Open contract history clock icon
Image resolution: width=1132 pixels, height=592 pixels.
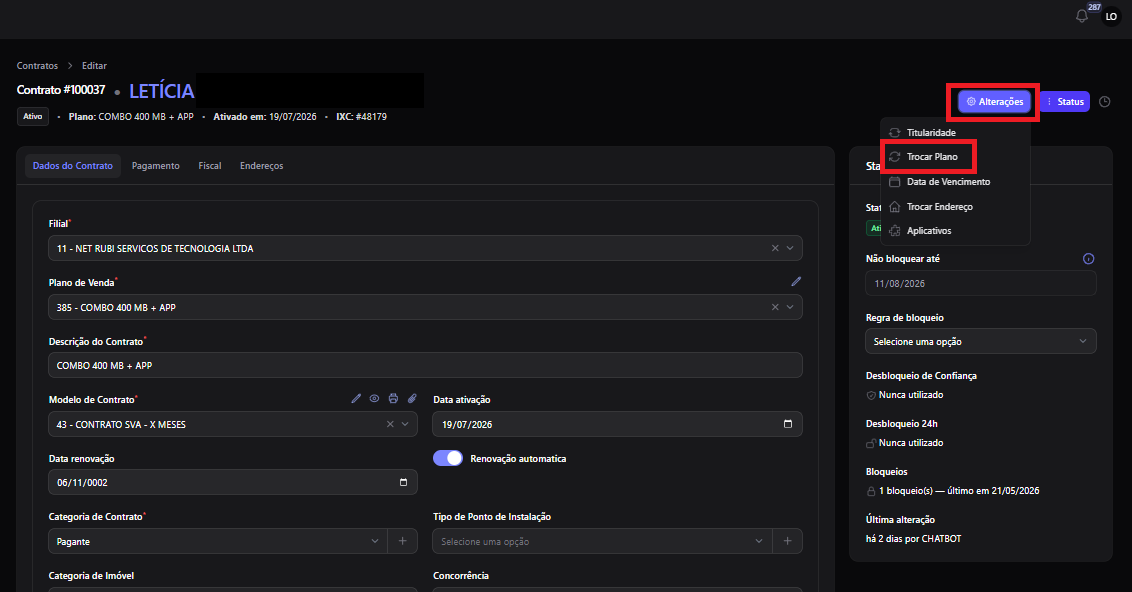(1105, 102)
